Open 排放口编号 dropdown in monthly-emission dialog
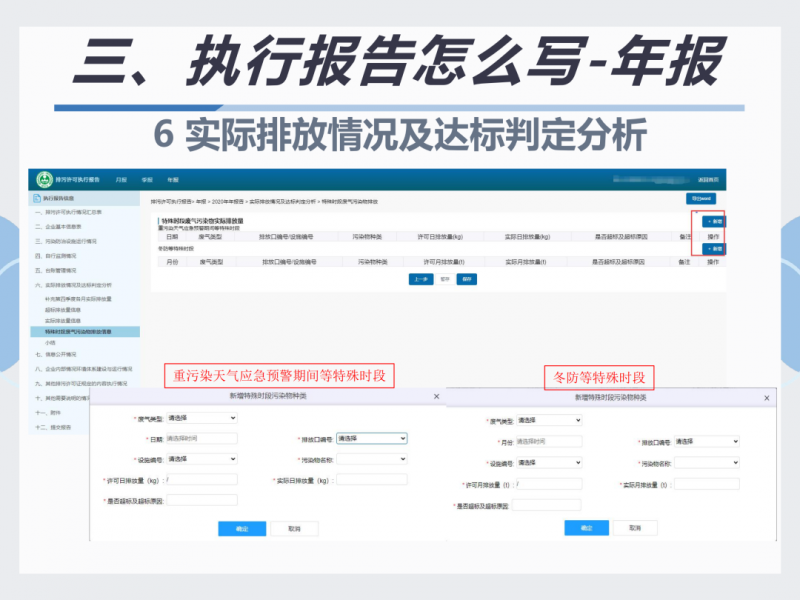This screenshot has width=800, height=600. pyautogui.click(x=707, y=441)
